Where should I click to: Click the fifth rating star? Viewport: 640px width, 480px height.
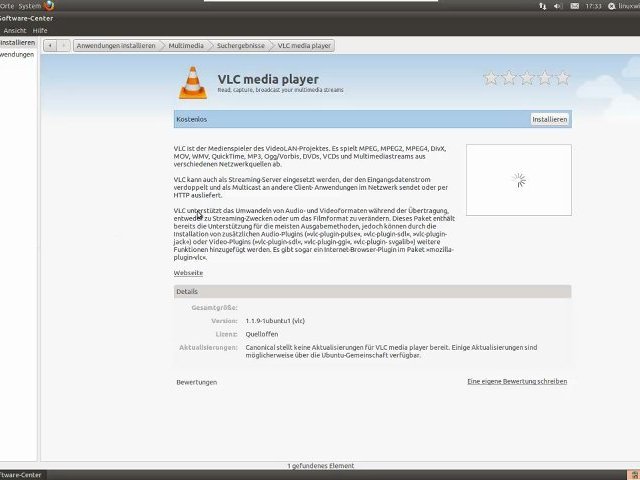[x=562, y=78]
